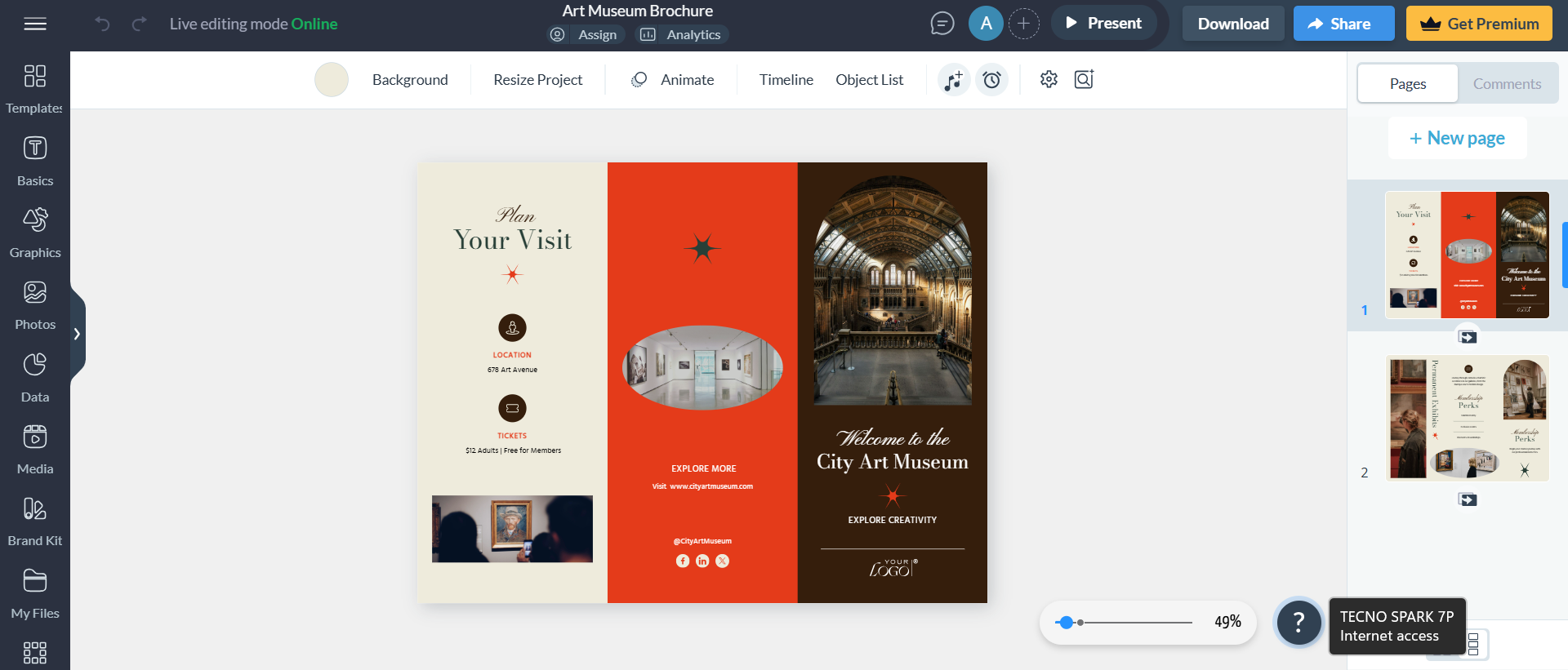Open the Object List

(x=869, y=80)
